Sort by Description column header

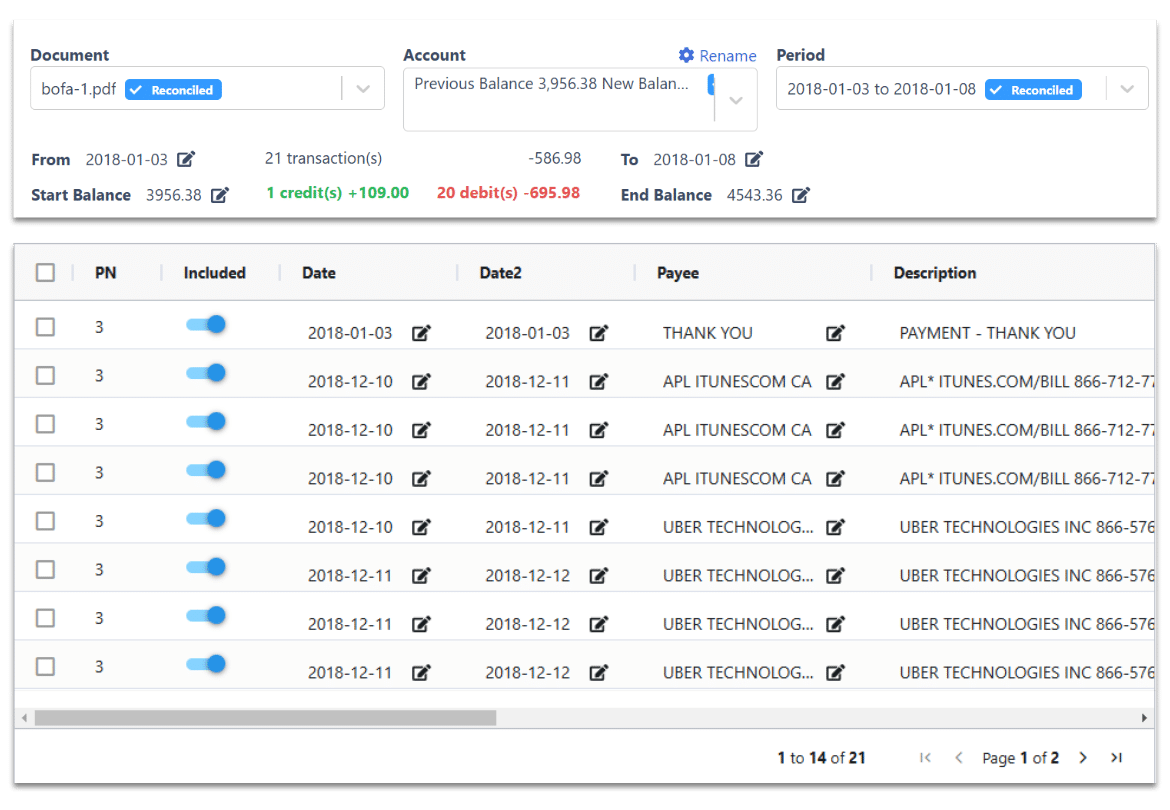934,273
